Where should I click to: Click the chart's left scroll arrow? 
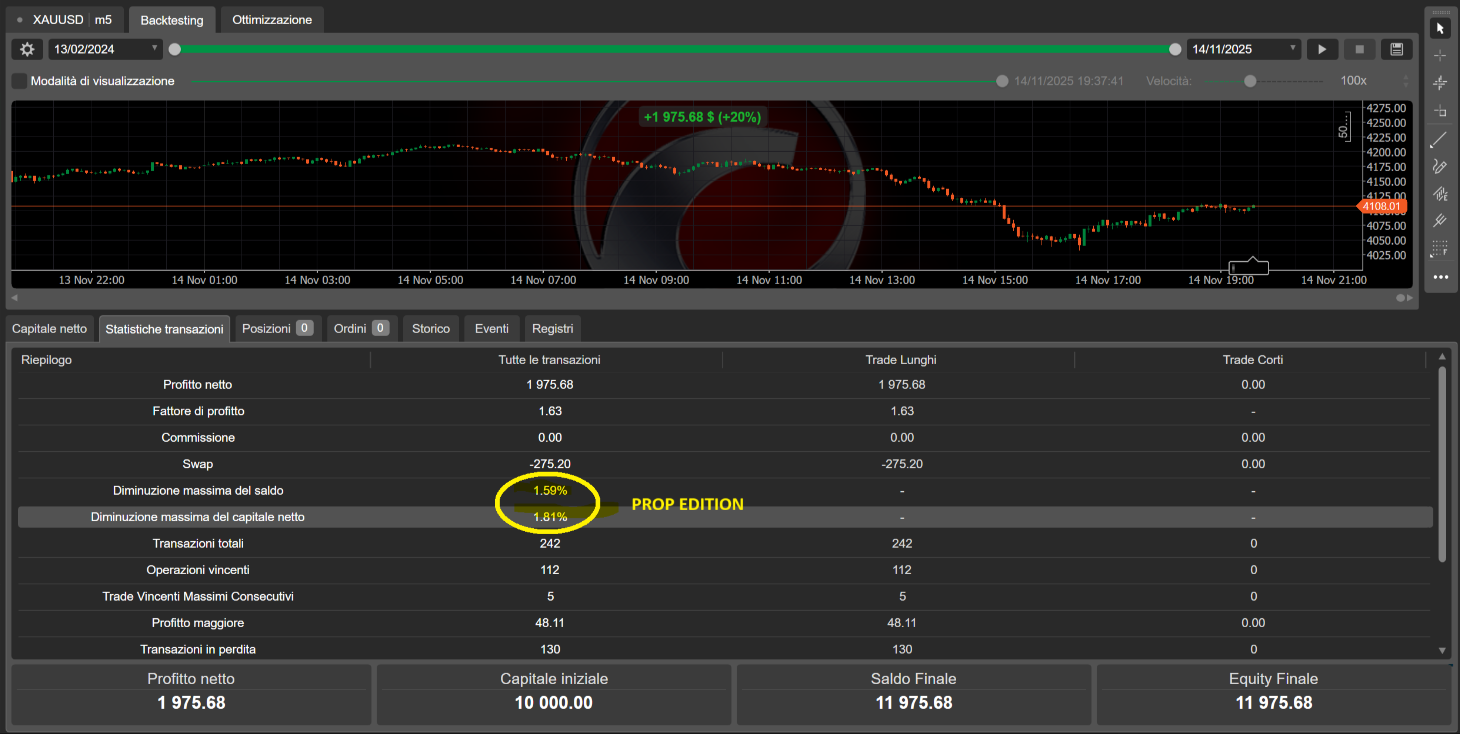[15, 298]
